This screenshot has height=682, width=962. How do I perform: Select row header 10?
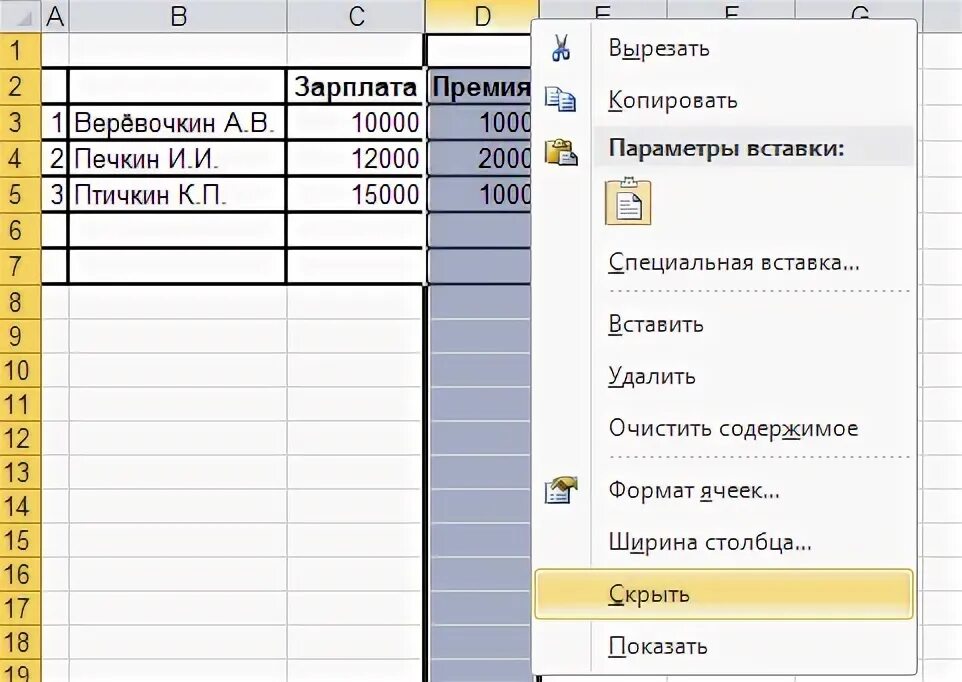click(20, 370)
